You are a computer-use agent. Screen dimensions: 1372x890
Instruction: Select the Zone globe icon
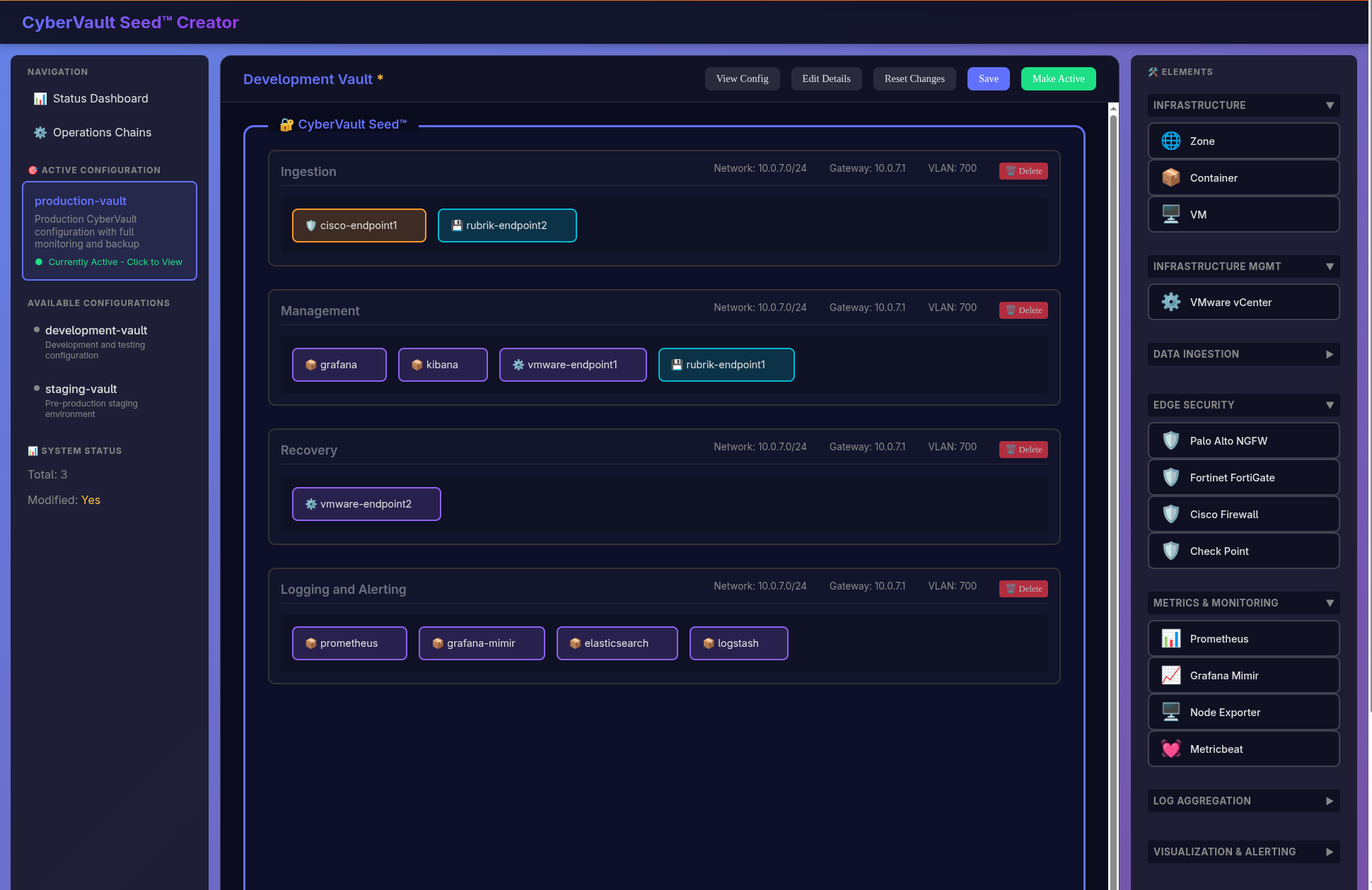[x=1171, y=141]
